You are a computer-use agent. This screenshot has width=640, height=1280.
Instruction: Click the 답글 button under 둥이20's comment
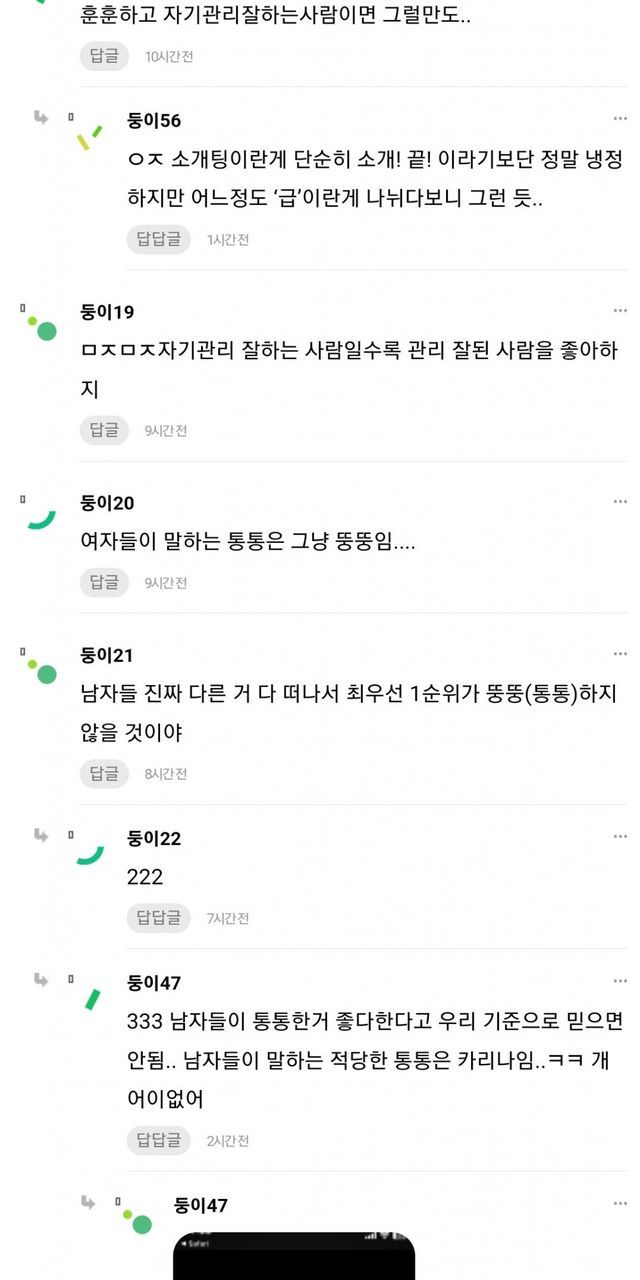coord(104,582)
